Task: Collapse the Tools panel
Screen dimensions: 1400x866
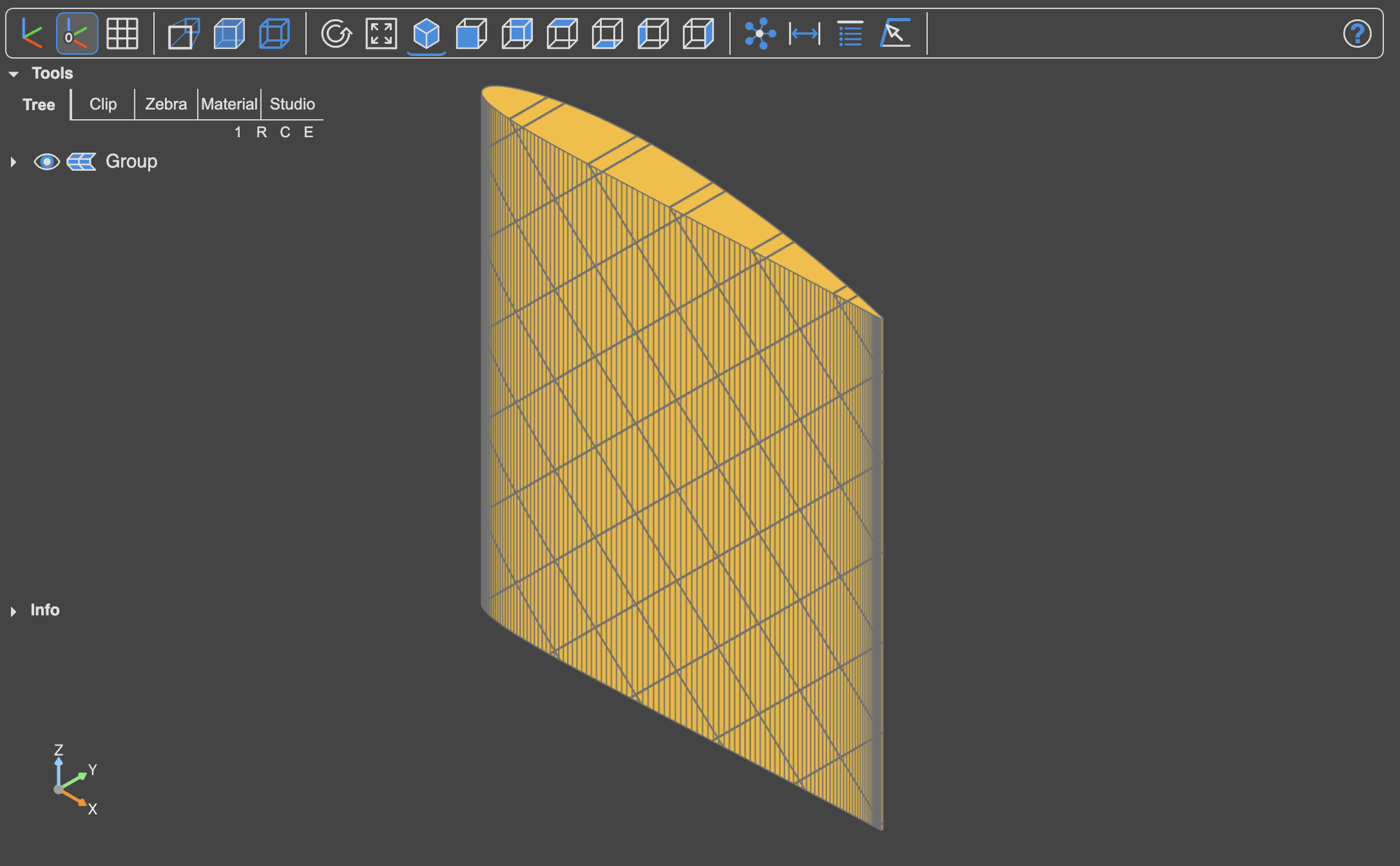Action: (x=14, y=74)
